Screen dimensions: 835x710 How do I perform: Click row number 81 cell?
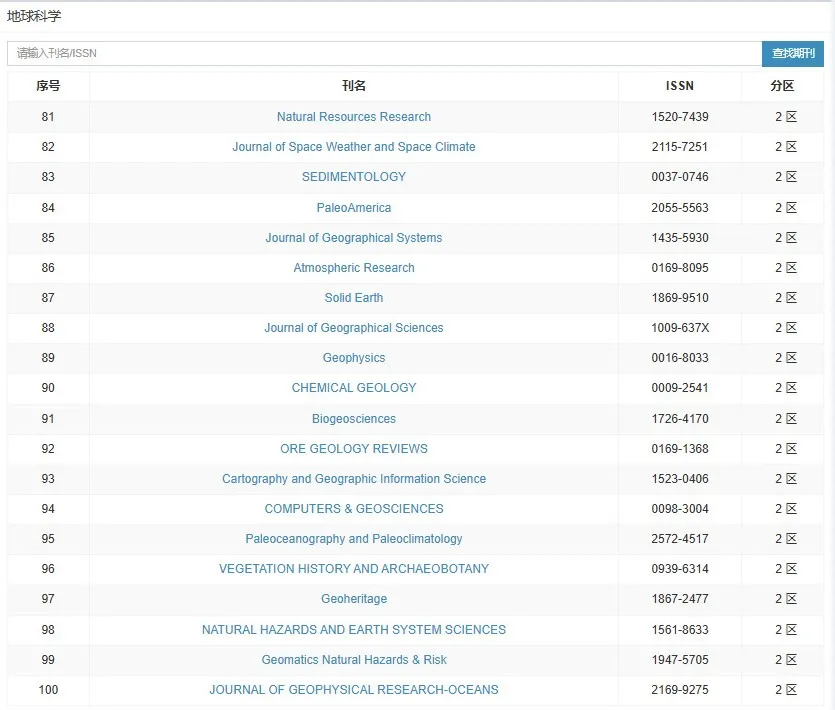[x=48, y=117]
